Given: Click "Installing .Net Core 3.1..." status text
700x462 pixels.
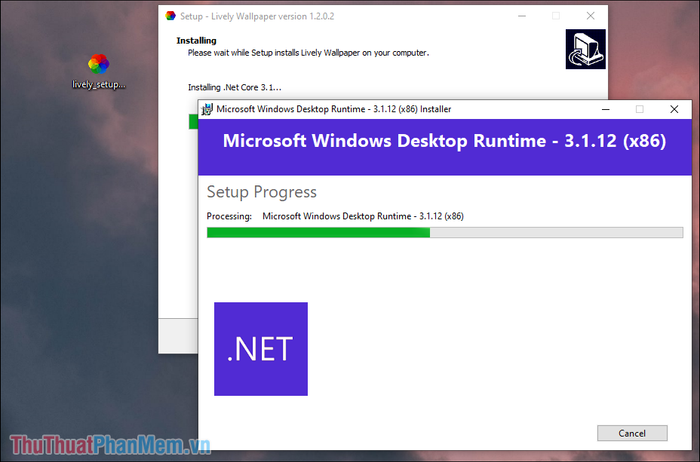Looking at the screenshot, I should (x=234, y=87).
